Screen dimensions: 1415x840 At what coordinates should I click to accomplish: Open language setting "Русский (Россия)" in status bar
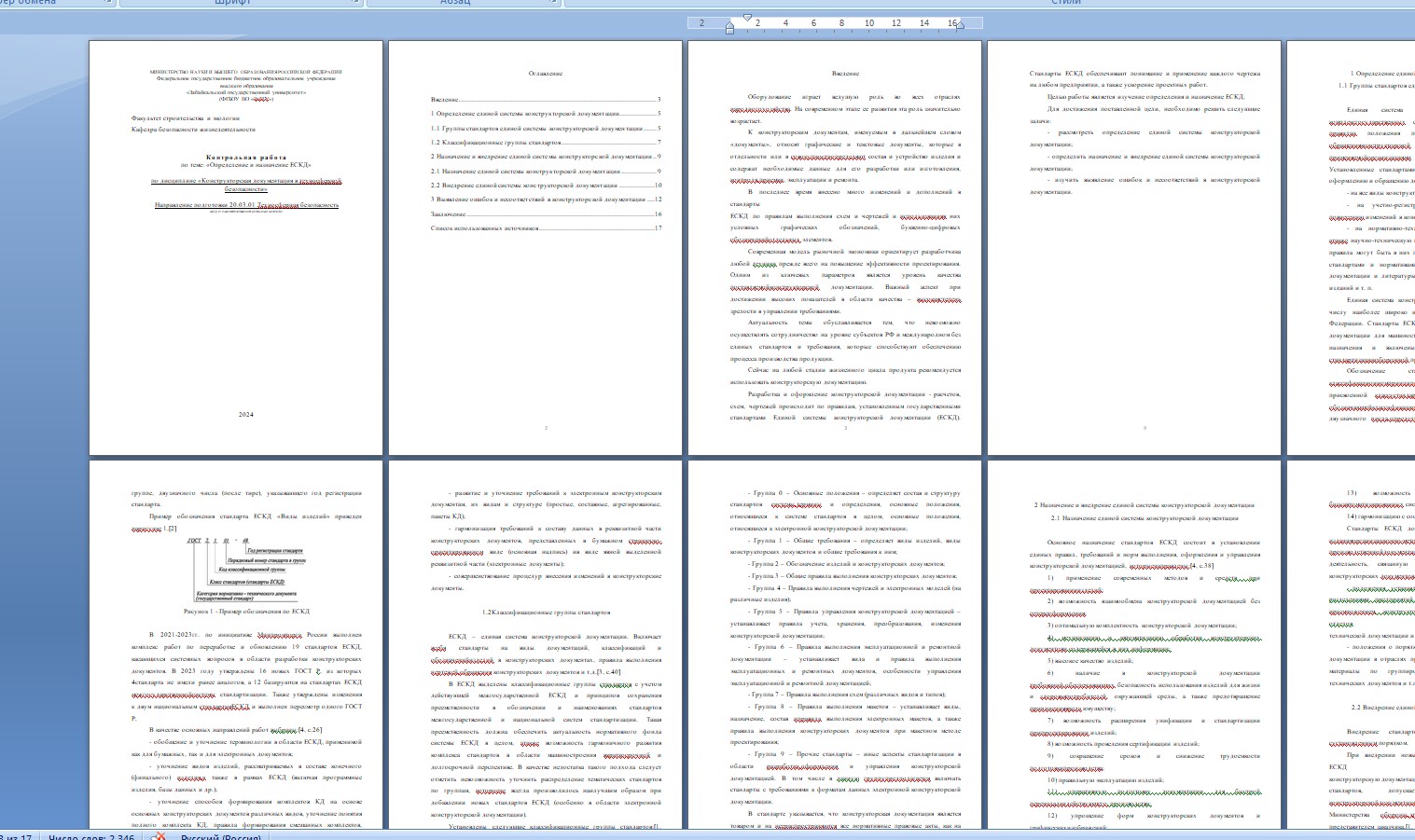pyautogui.click(x=220, y=836)
